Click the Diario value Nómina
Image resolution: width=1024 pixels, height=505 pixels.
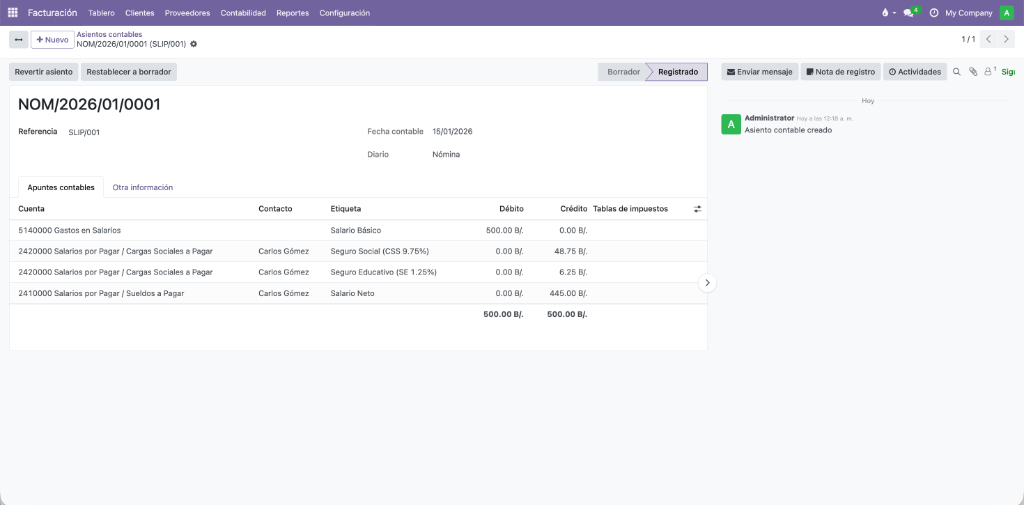point(446,155)
